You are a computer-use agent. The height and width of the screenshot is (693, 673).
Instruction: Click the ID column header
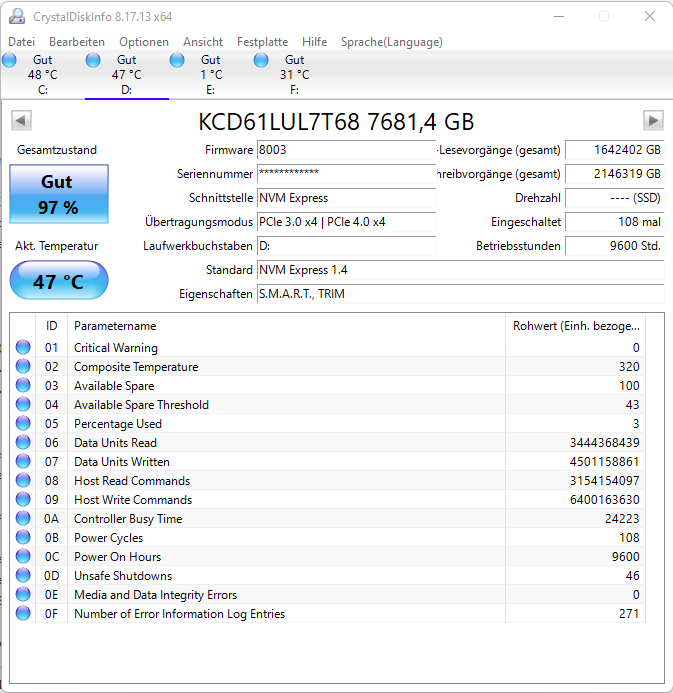51,326
